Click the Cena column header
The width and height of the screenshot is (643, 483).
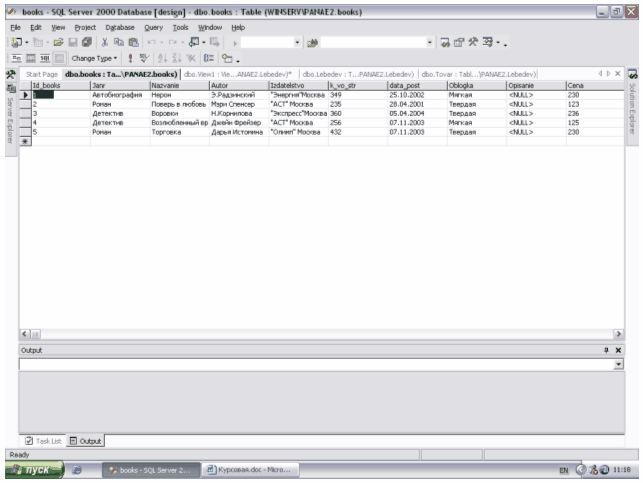pyautogui.click(x=590, y=86)
